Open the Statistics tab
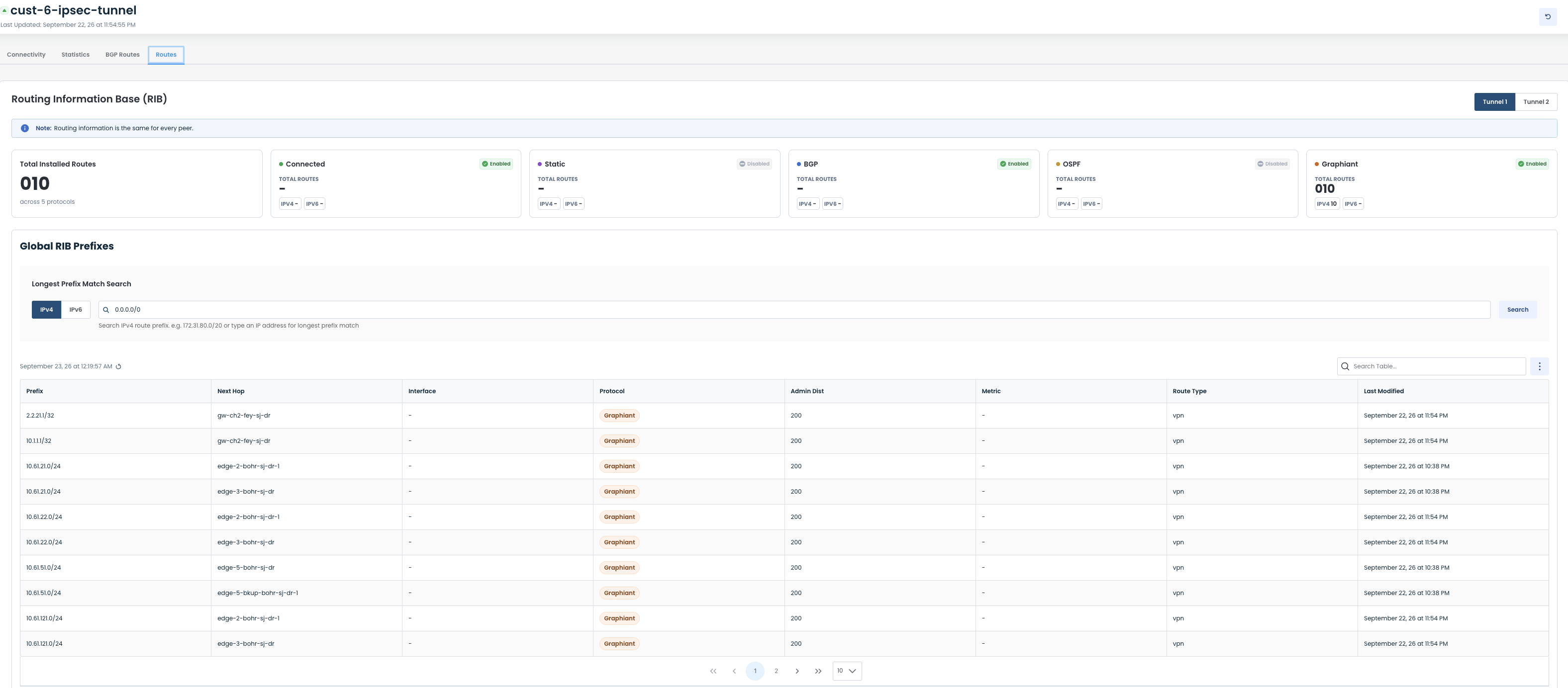 pos(76,55)
